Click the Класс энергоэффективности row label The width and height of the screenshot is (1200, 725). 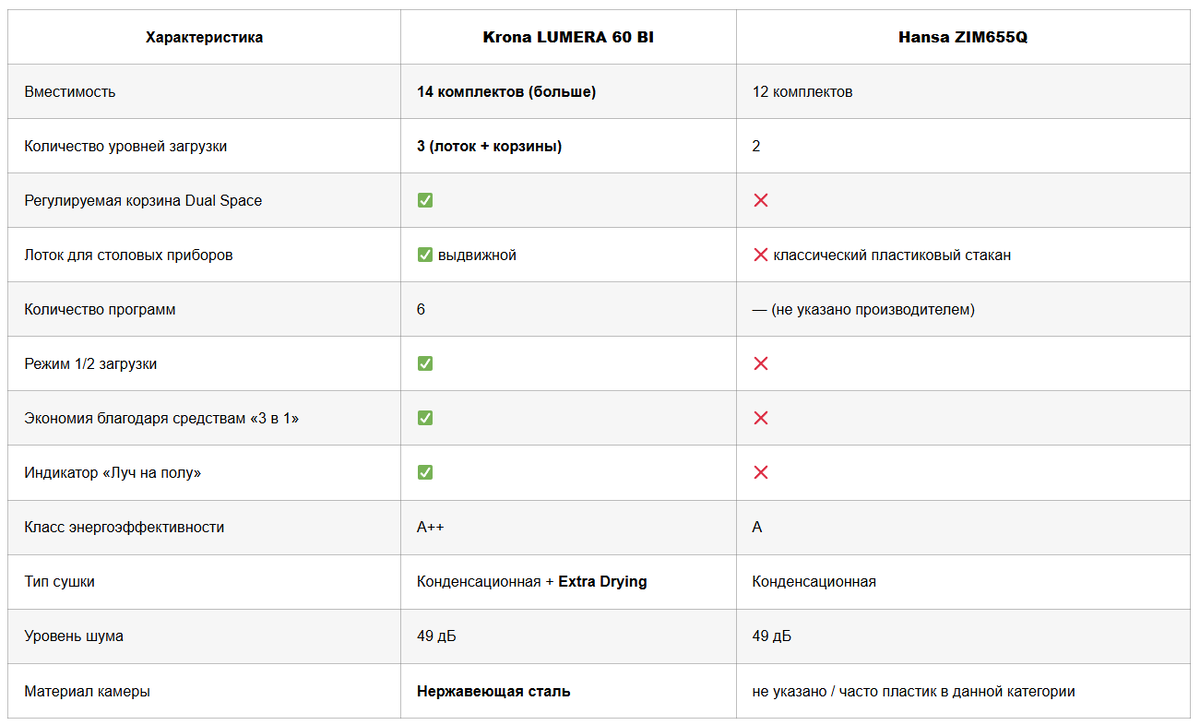[x=124, y=527]
